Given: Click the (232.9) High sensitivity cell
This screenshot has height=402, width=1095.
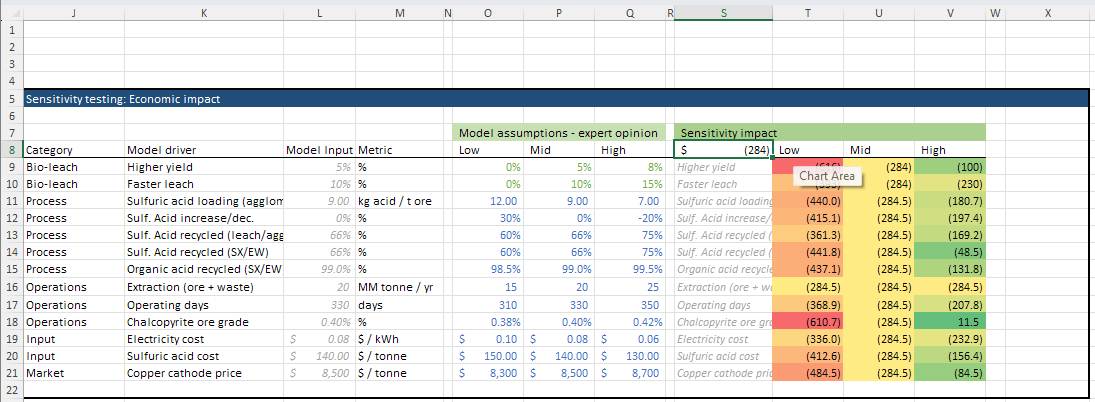Looking at the screenshot, I should 950,339.
